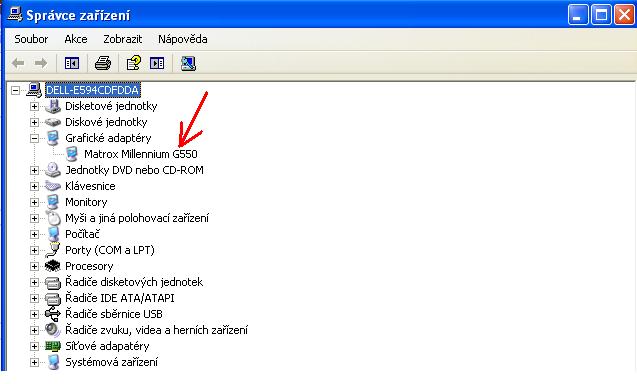This screenshot has width=637, height=384.
Task: Click the Diskové jednotky drive icon
Action: [53, 122]
